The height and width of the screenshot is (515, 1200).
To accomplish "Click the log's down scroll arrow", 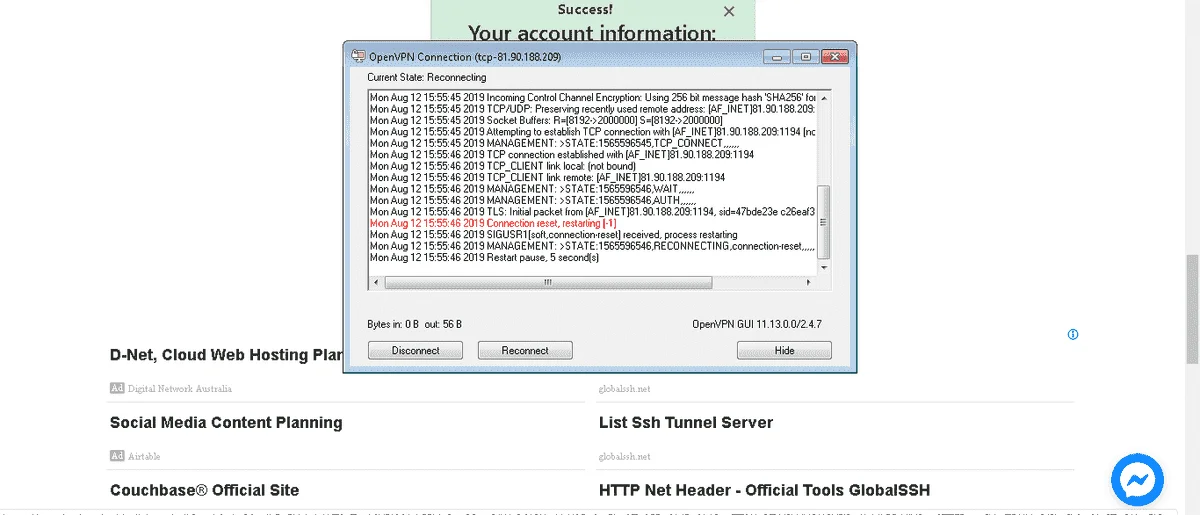I will click(824, 270).
